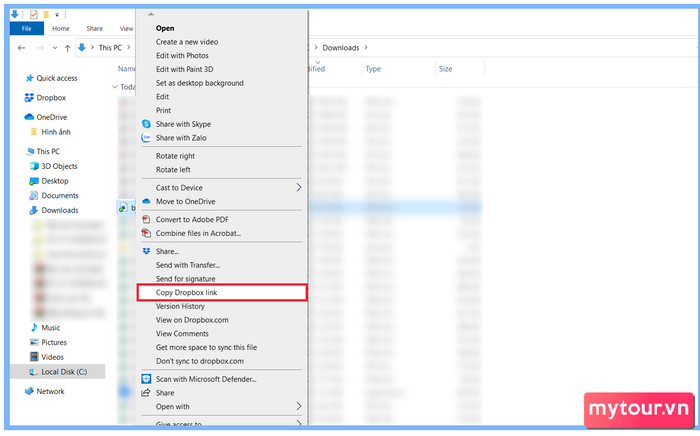Select Downloads in the navigation pane
700x436 pixels.
point(60,211)
